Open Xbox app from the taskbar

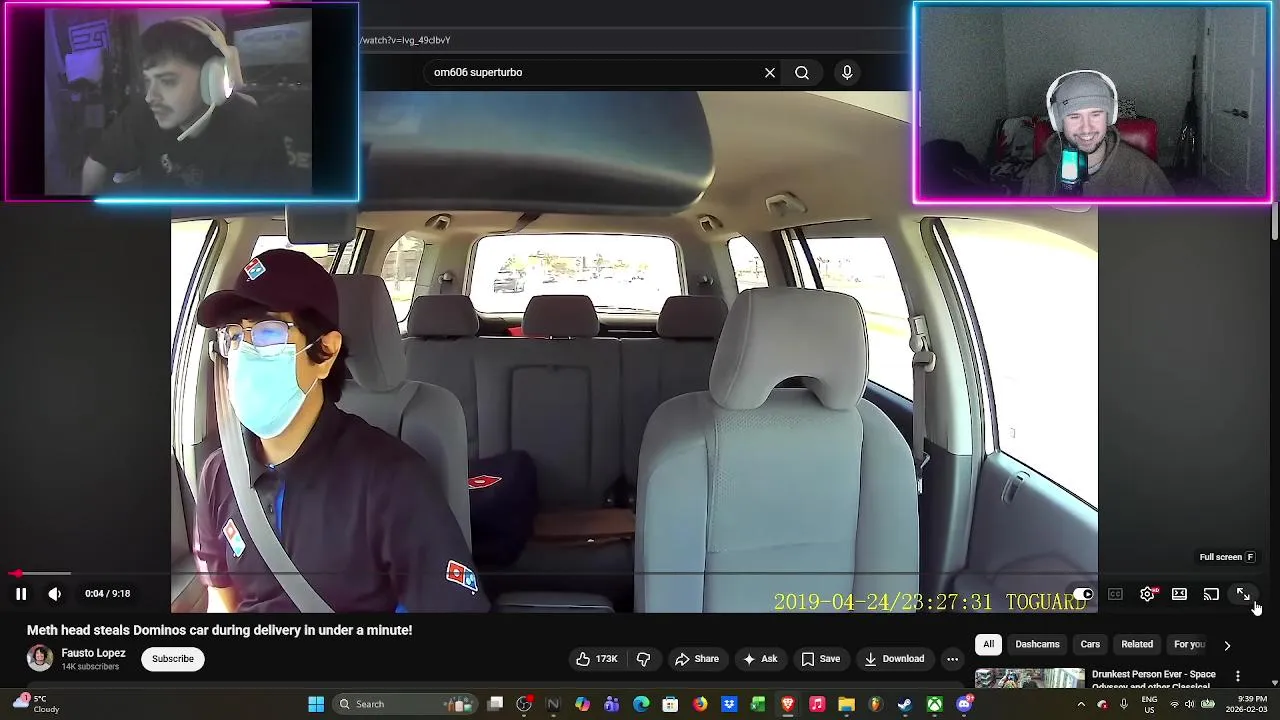[934, 704]
